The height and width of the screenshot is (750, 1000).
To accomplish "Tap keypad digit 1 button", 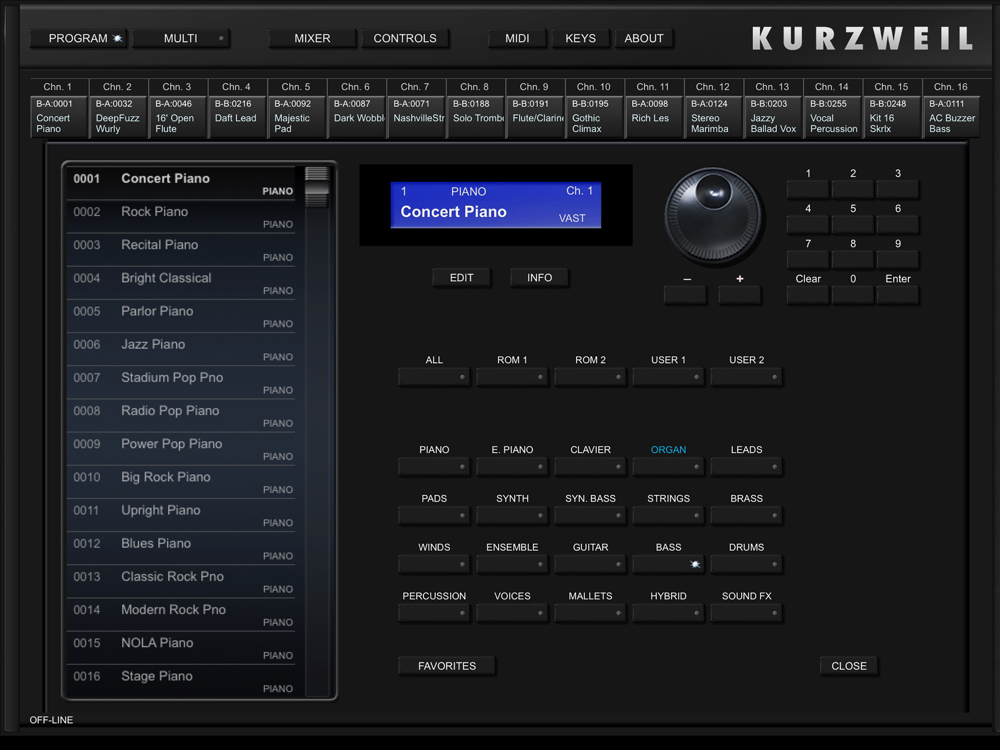I will pyautogui.click(x=808, y=189).
